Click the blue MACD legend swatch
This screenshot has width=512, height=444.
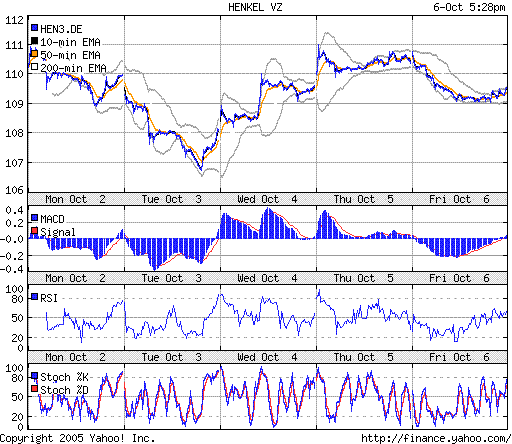pos(34,218)
